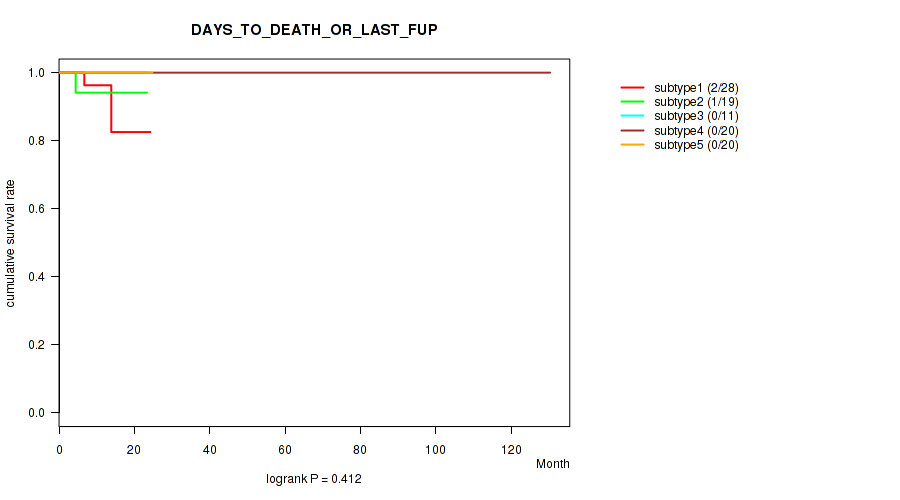Click the 0.4 tick on the y-axis

[x=37, y=277]
